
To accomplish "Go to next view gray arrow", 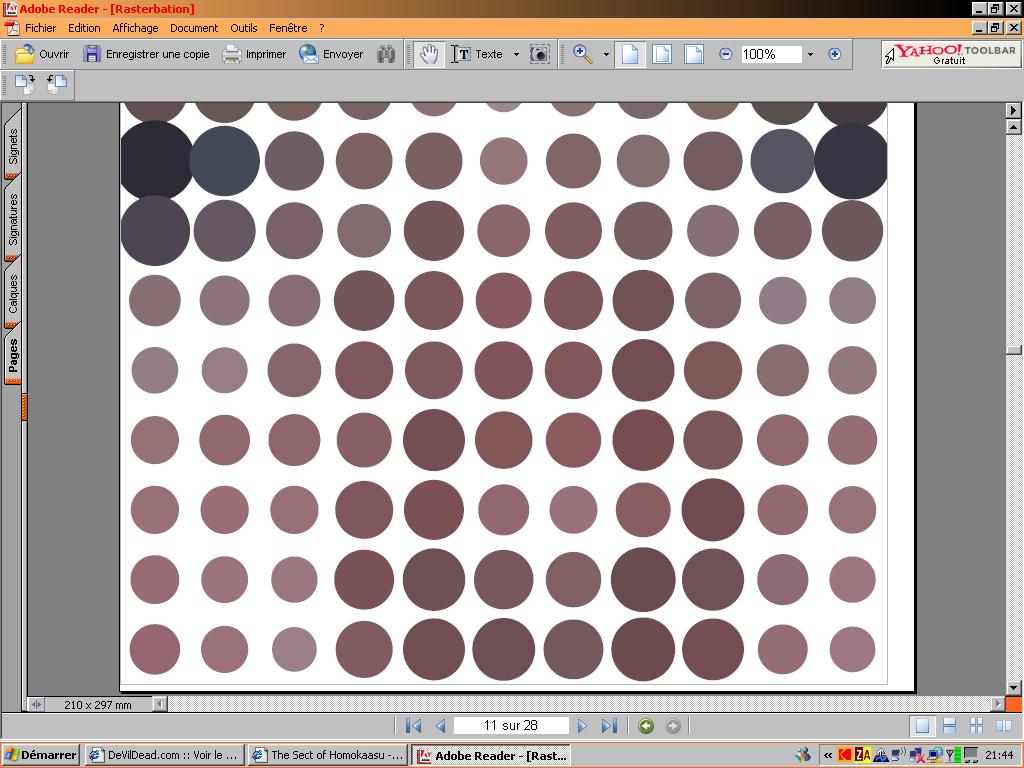I will 673,726.
